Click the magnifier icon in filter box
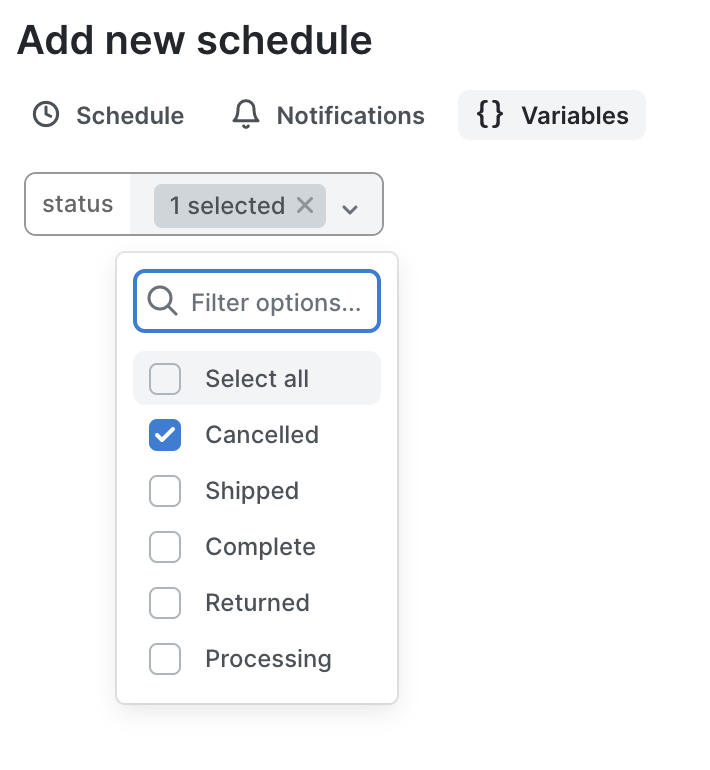The width and height of the screenshot is (710, 770). (161, 301)
